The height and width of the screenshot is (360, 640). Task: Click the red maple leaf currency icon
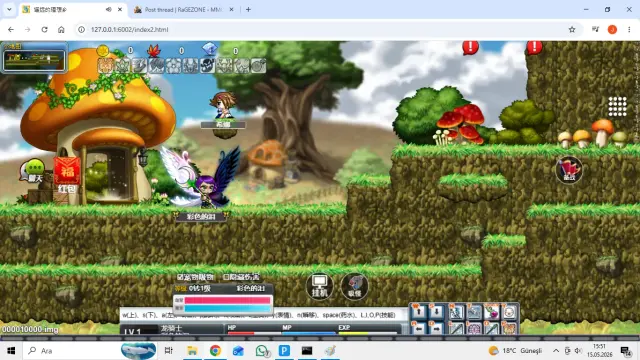coord(153,51)
